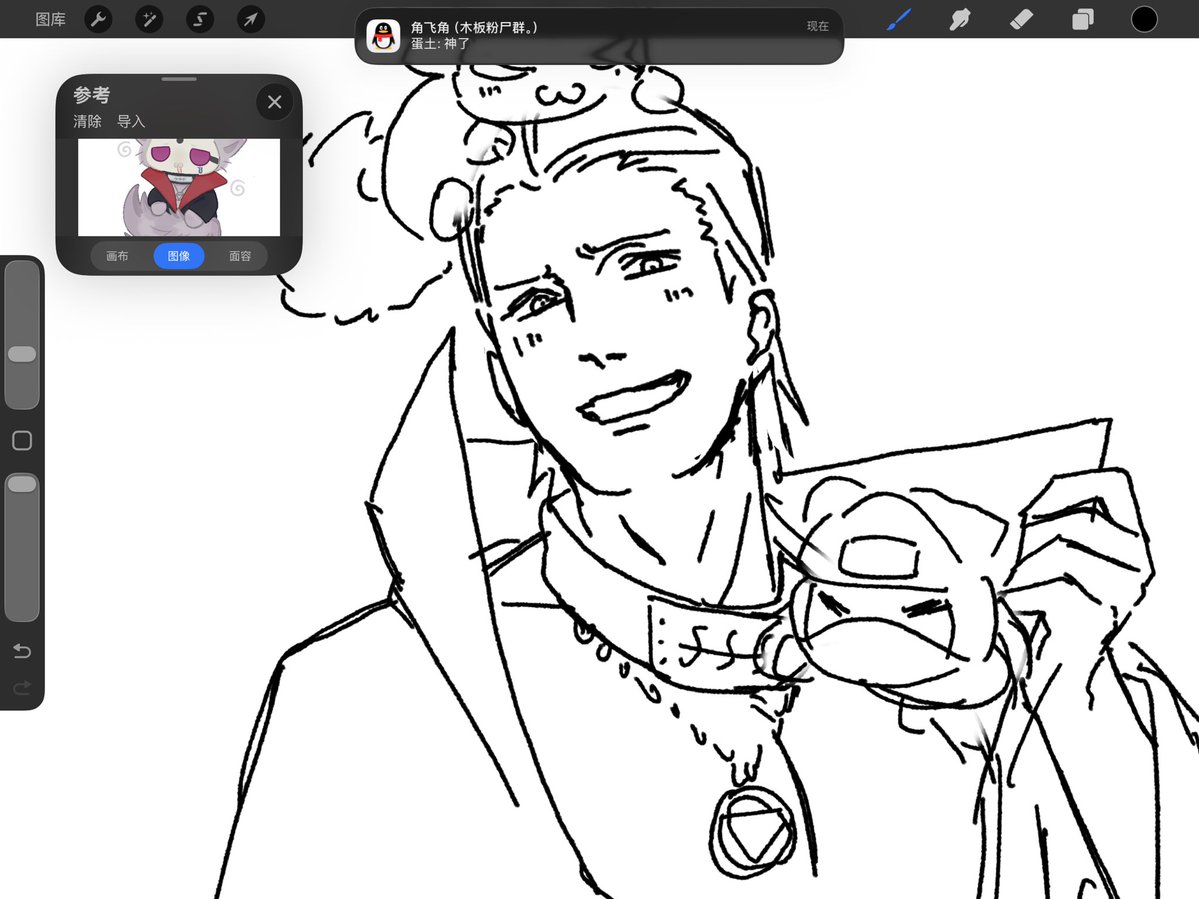Switch reference to 面容 tab
This screenshot has height=899, width=1199.
pos(240,255)
